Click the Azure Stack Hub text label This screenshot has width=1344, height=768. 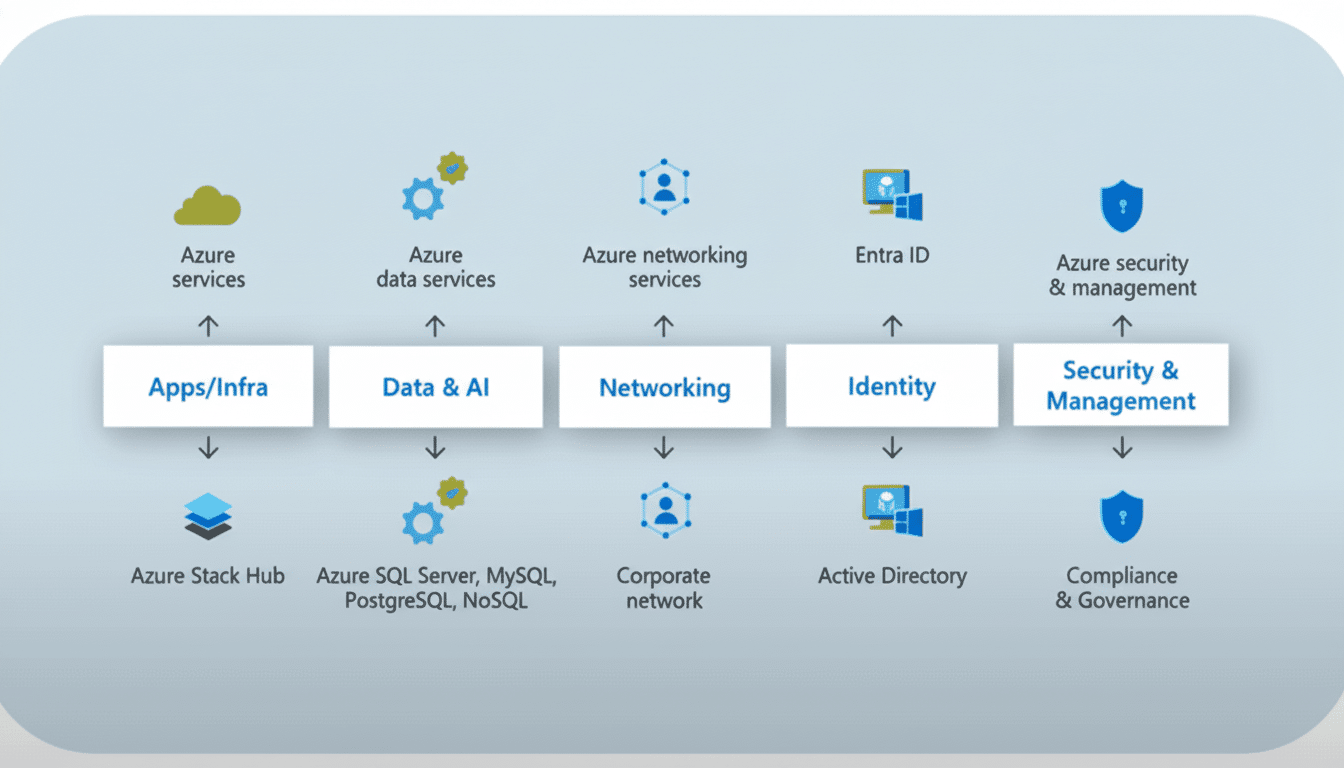point(207,576)
